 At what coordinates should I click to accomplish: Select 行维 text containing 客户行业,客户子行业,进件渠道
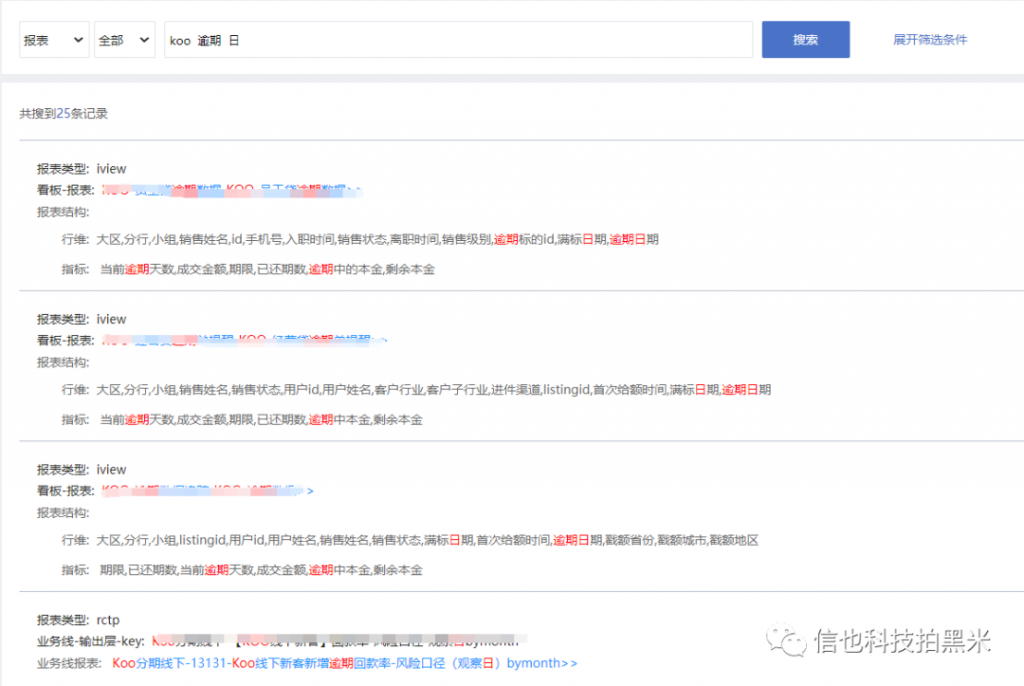click(x=434, y=390)
